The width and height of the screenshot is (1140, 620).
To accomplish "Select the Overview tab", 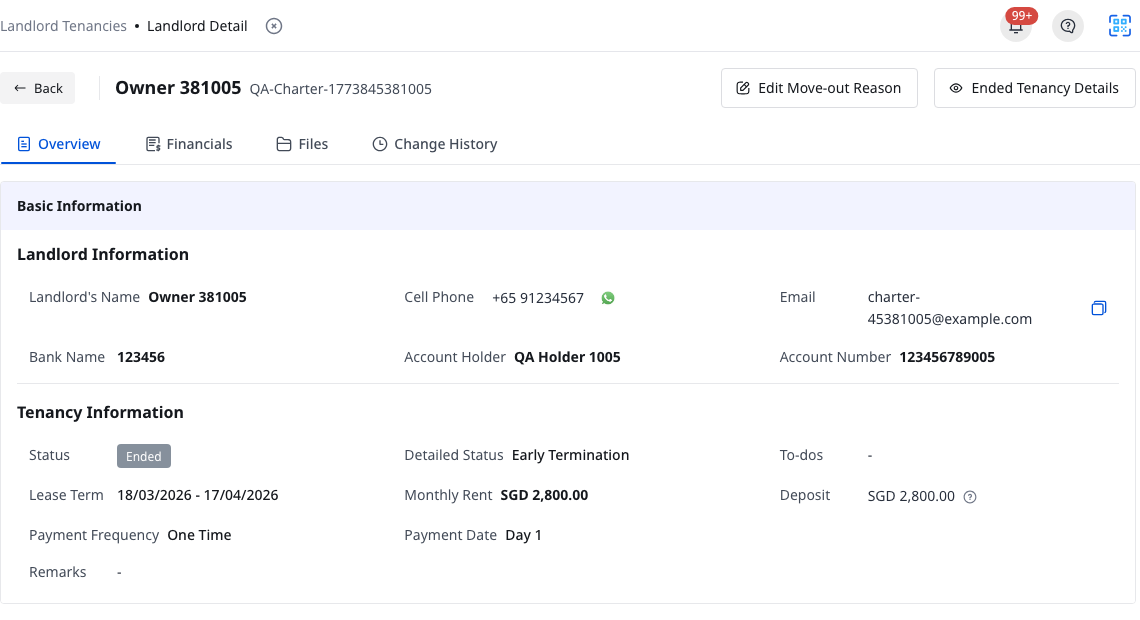I will (x=58, y=144).
